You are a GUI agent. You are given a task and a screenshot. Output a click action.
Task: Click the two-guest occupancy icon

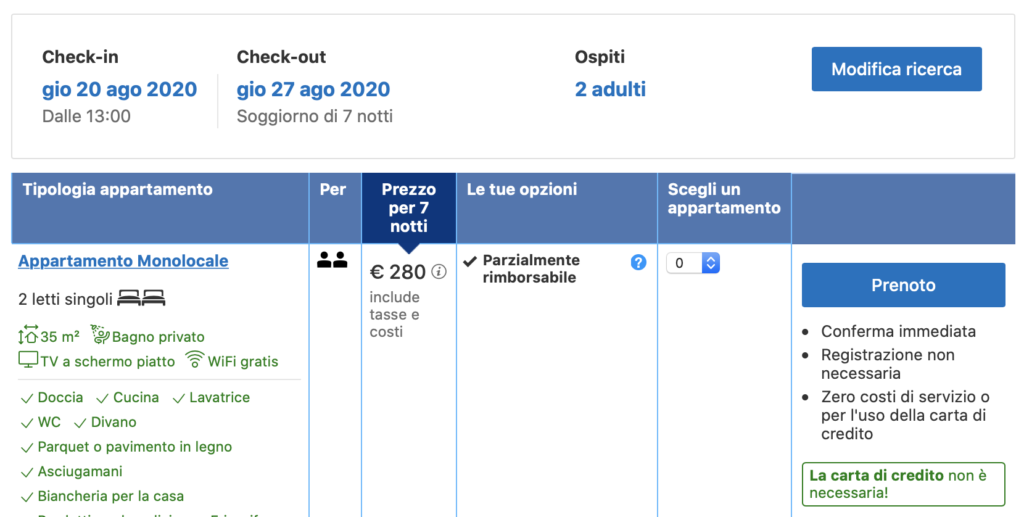[332, 261]
